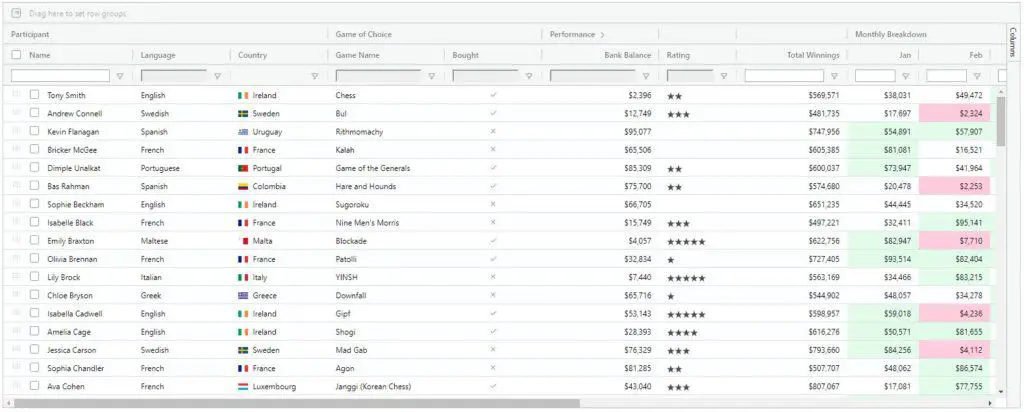Click the horizontal scrollbar at bottom
This screenshot has height=412, width=1024.
[300, 404]
